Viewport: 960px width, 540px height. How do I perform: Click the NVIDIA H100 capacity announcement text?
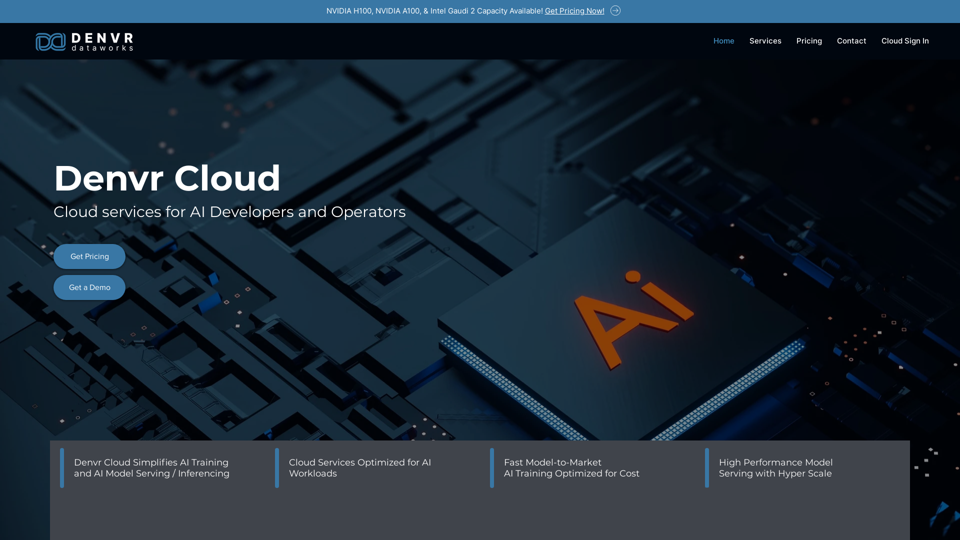coord(434,11)
